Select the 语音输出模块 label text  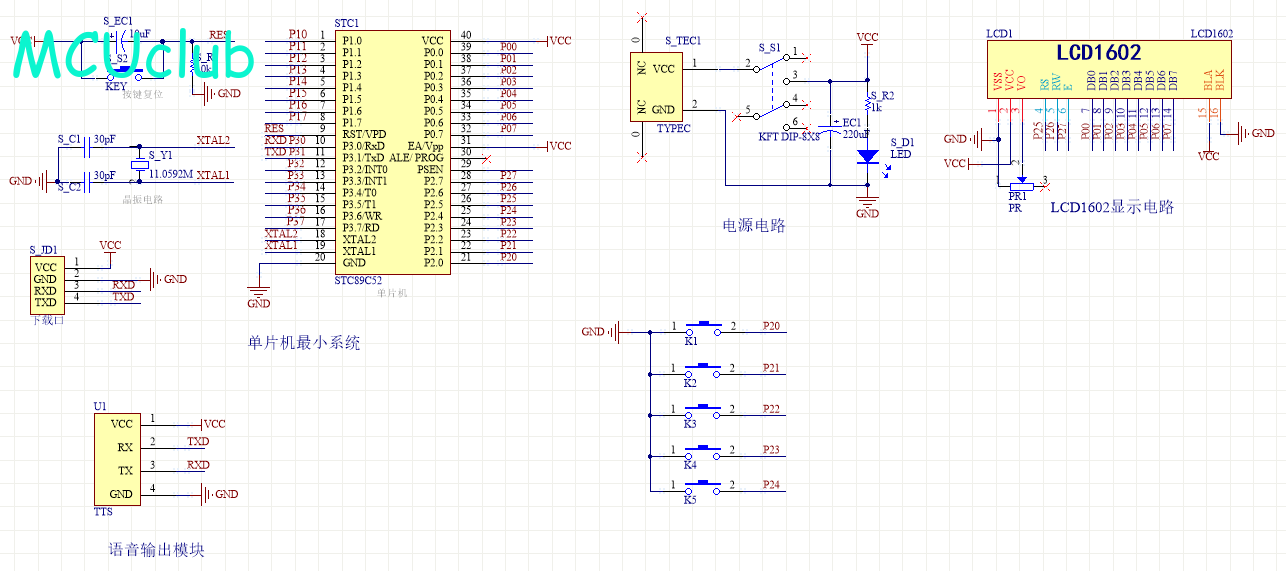point(156,550)
